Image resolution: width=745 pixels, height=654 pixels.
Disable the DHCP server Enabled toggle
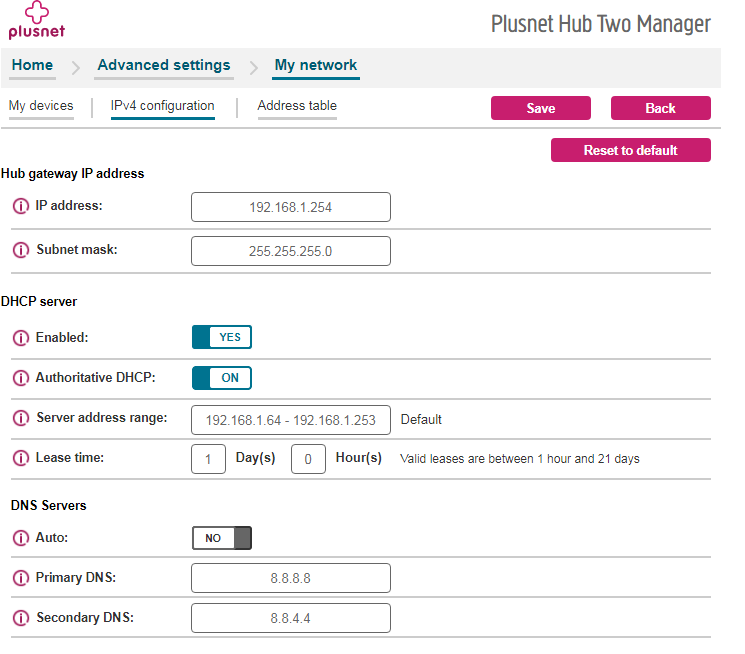pos(222,337)
